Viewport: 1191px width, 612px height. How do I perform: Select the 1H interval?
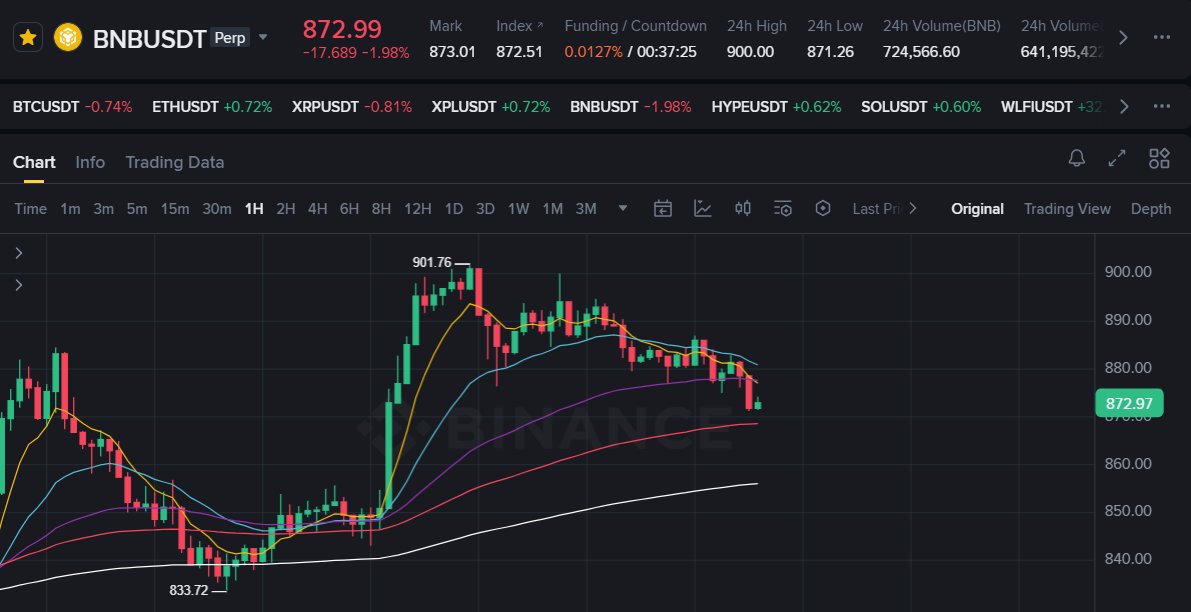coord(254,209)
